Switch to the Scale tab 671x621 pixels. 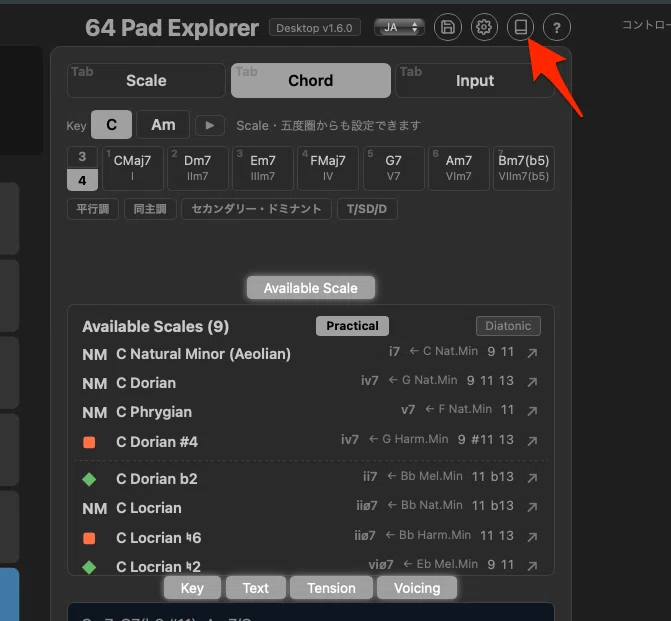[146, 80]
